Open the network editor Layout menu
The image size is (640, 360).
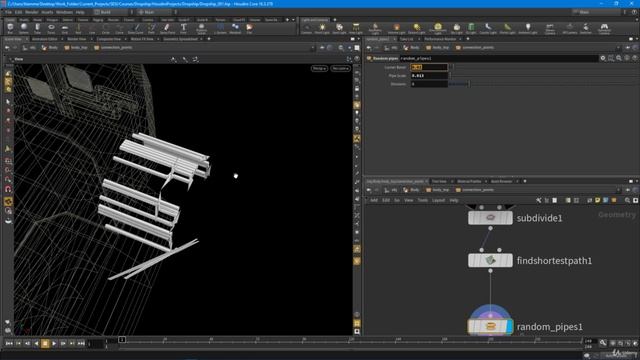(x=438, y=200)
